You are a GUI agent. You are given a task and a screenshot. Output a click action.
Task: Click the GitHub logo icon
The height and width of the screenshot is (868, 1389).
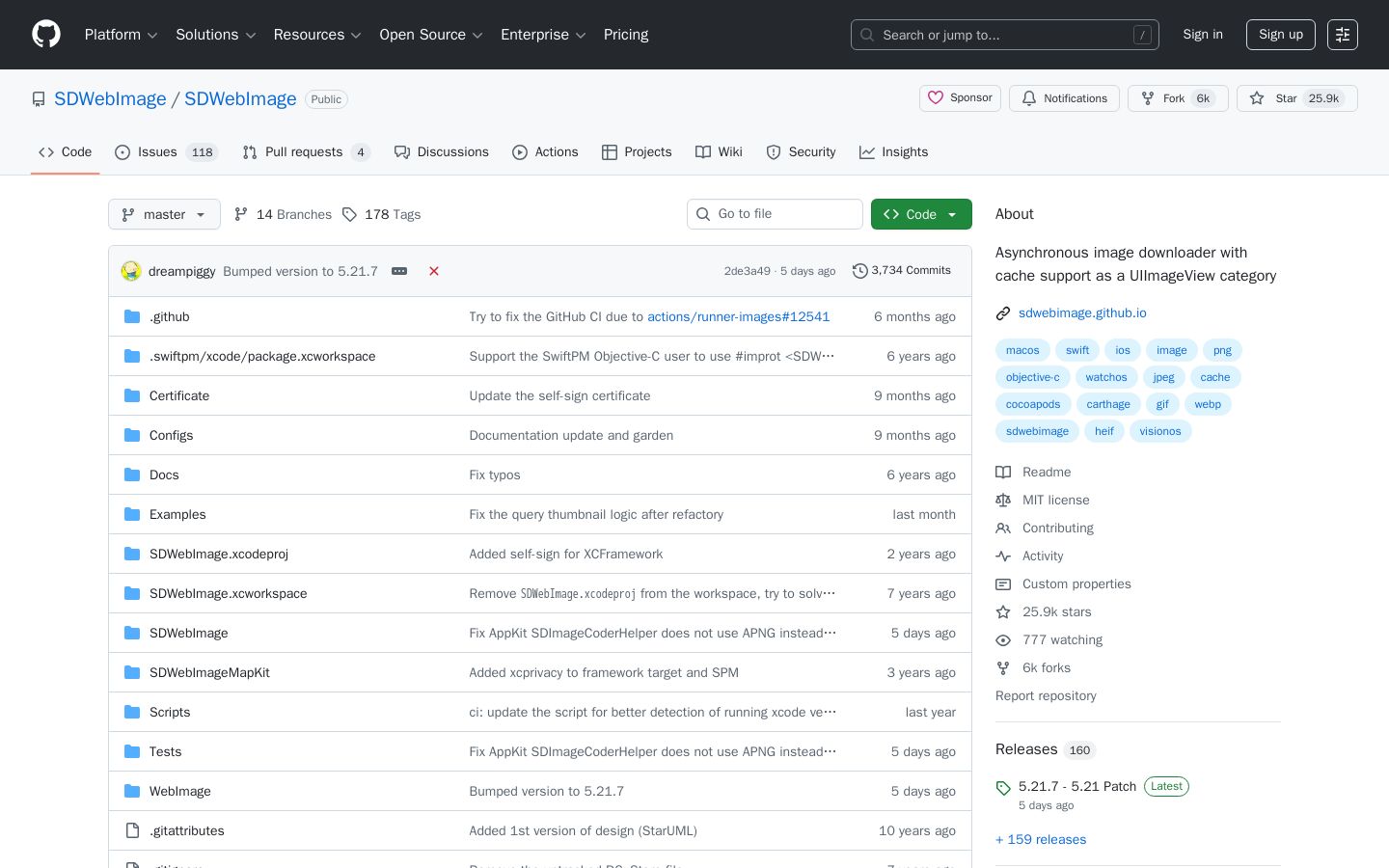click(x=46, y=35)
